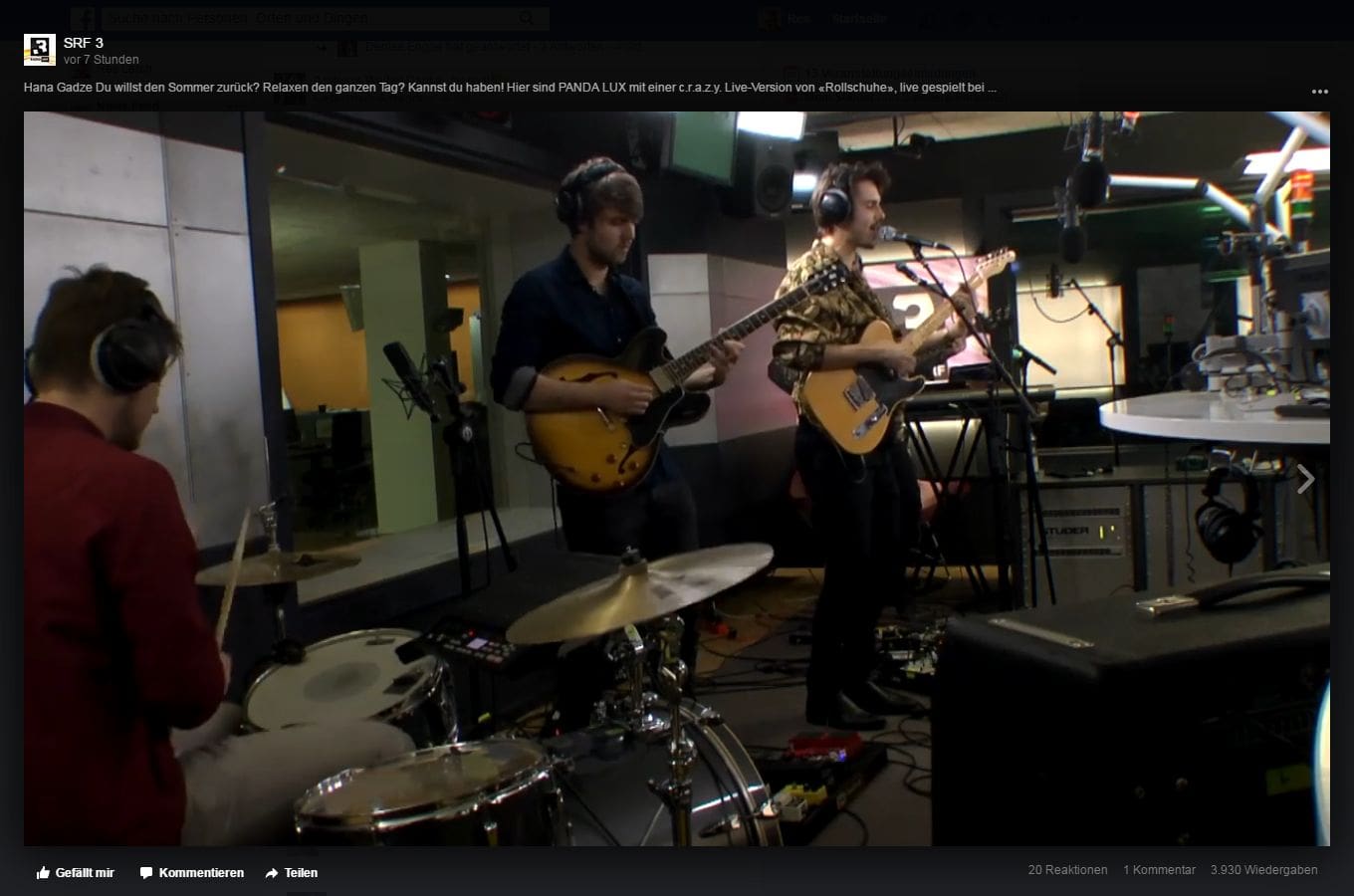Click the 3.930 Wiedergaben view count
The height and width of the screenshot is (896, 1354).
pos(1263,870)
